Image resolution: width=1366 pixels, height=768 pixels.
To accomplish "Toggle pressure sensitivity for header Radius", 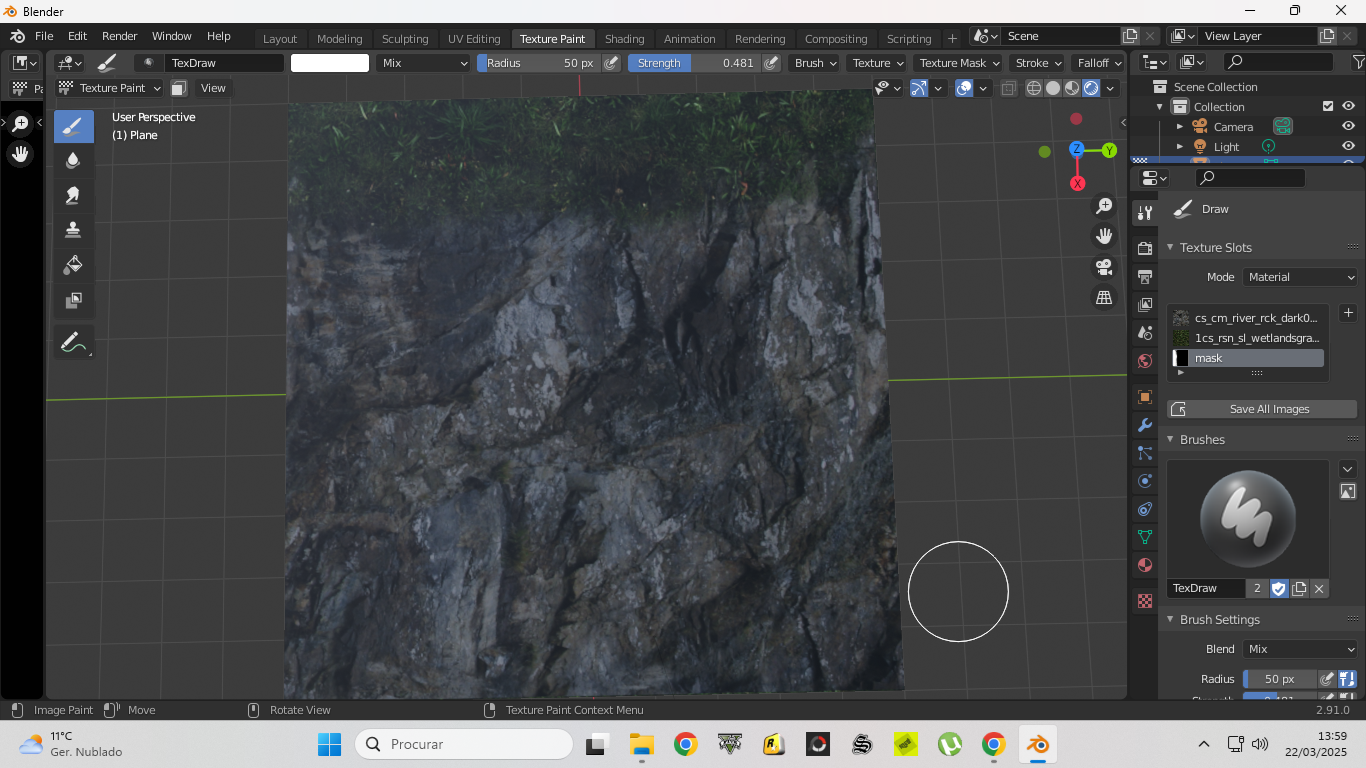I will (x=611, y=63).
